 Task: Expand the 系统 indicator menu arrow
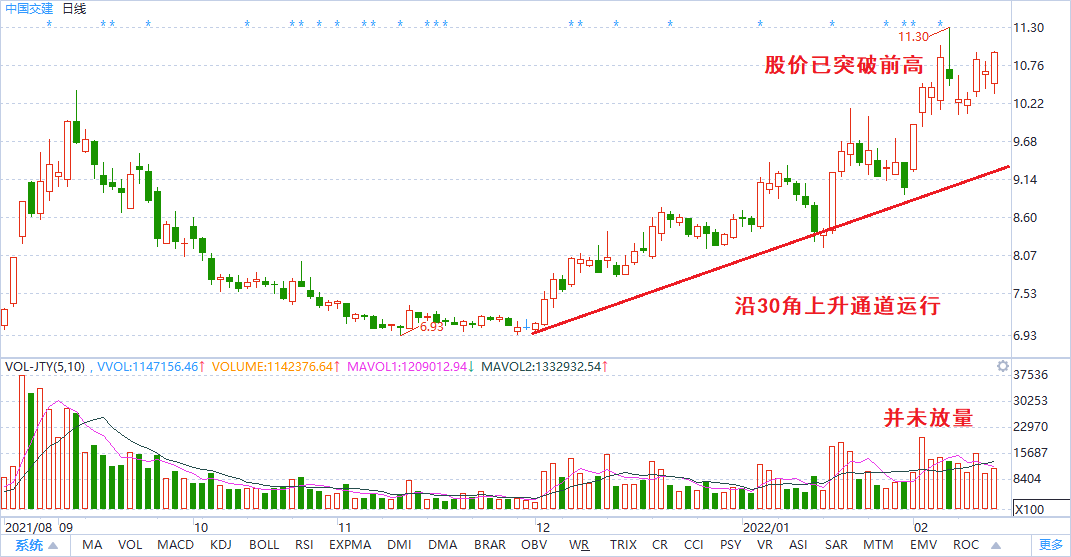53,545
